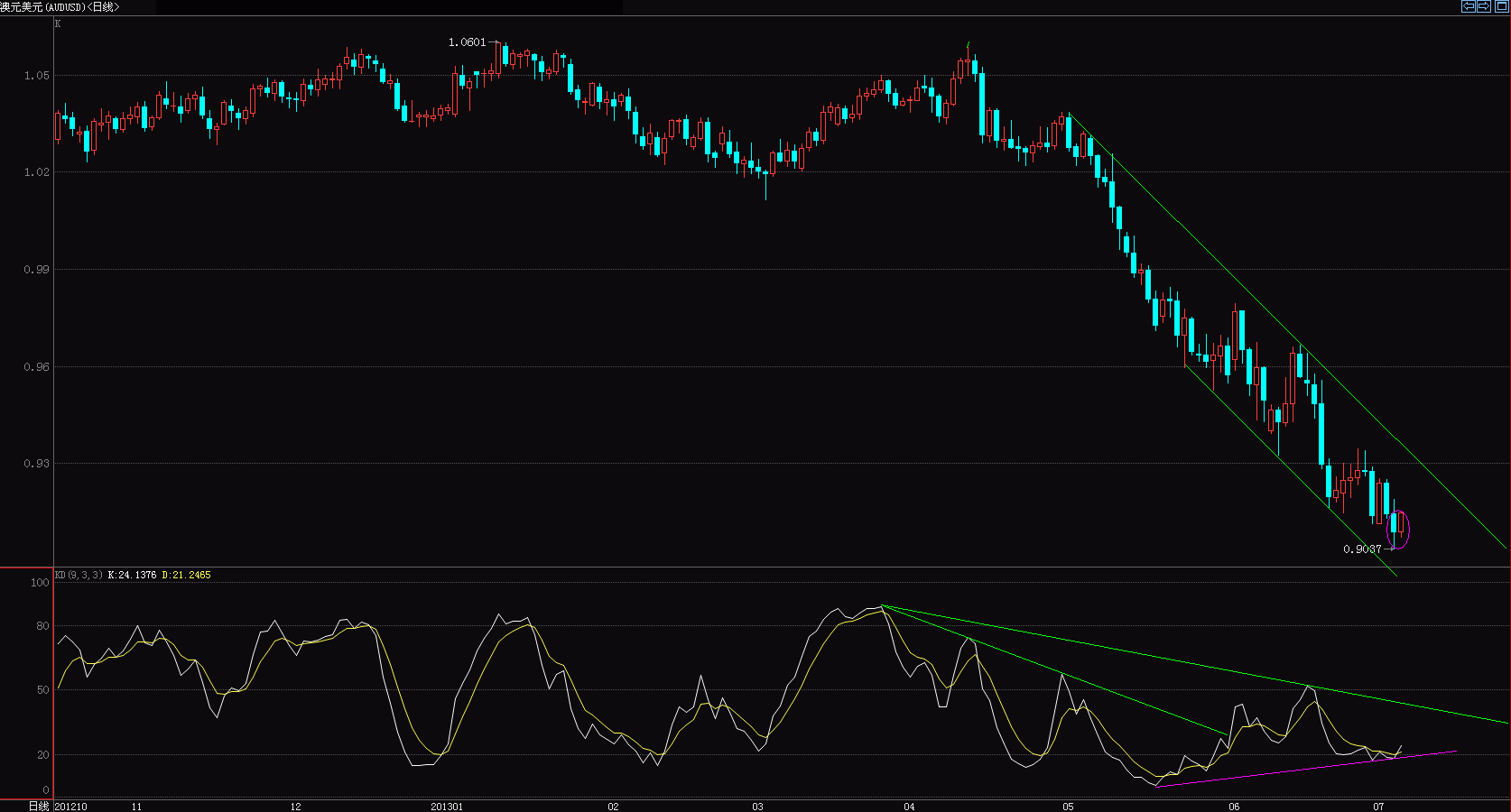The image size is (1511, 812).
Task: Click the KD(9,3,3) indicator label
Action: click(79, 575)
